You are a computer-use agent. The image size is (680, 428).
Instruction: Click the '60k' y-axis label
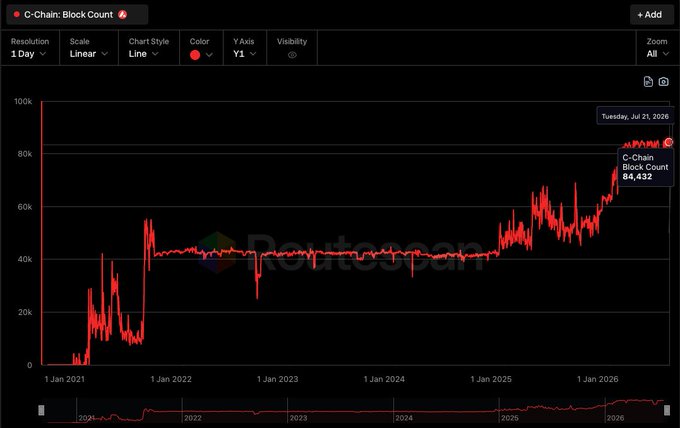(x=25, y=207)
